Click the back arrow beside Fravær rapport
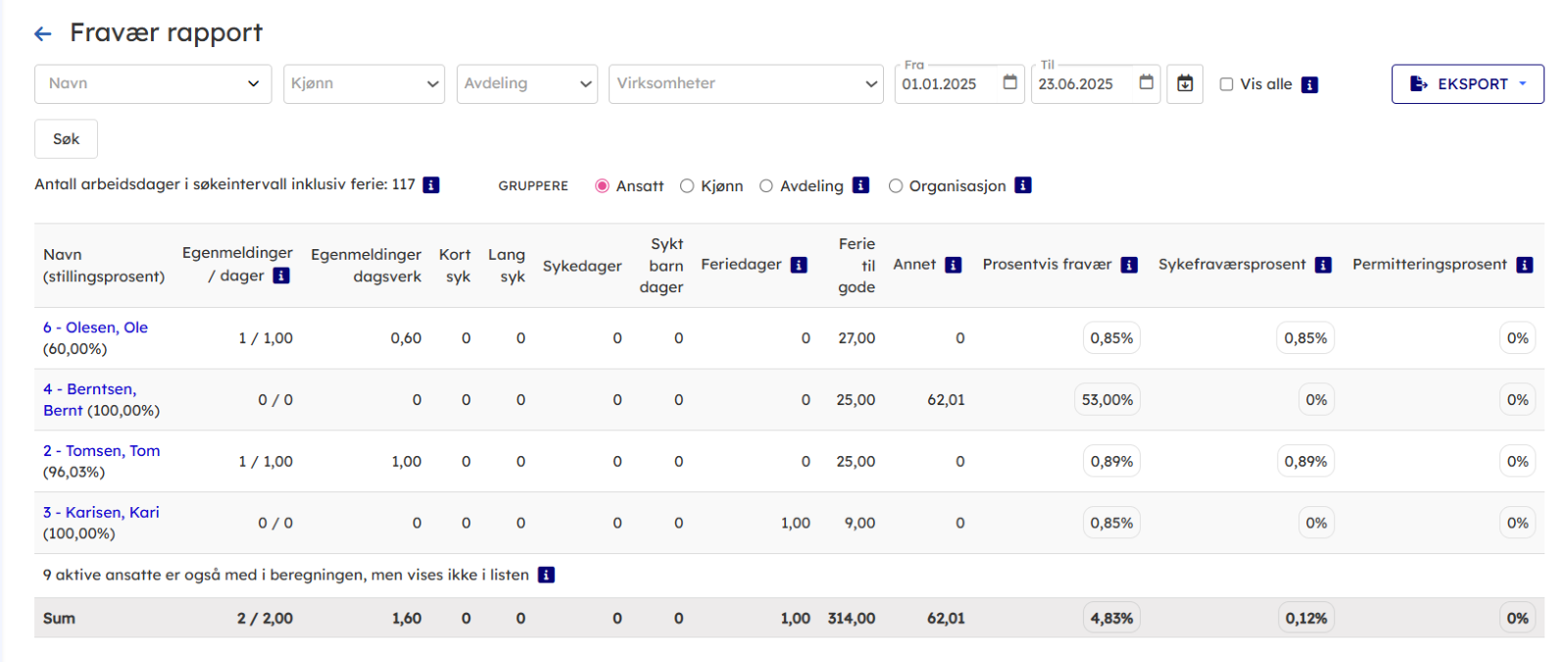 (42, 34)
